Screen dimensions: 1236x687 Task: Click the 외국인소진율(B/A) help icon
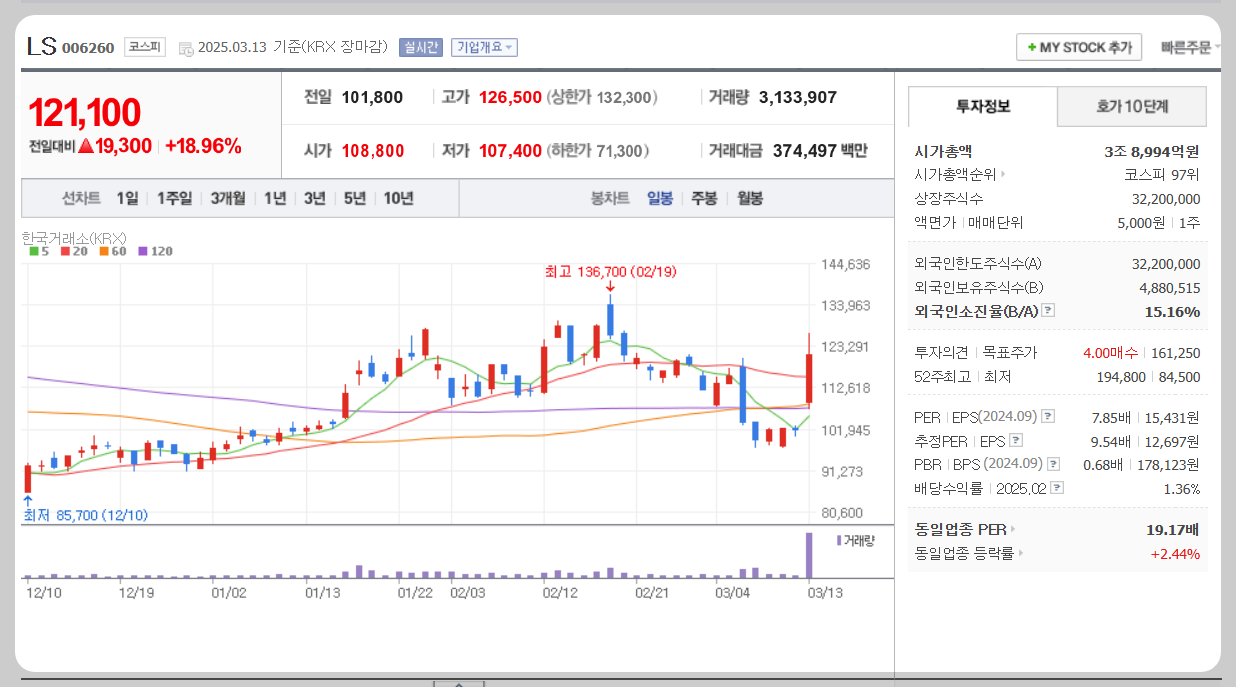pyautogui.click(x=1048, y=311)
